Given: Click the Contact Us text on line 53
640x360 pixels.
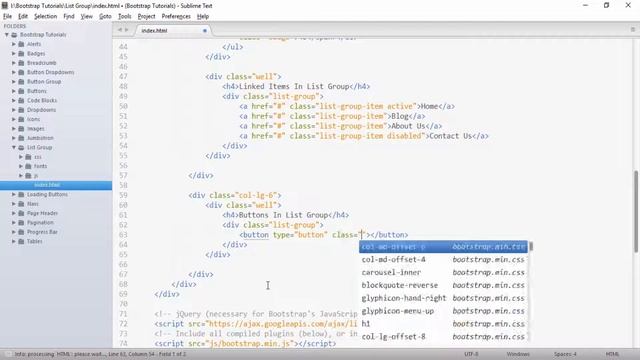Looking at the screenshot, I should [451, 136].
